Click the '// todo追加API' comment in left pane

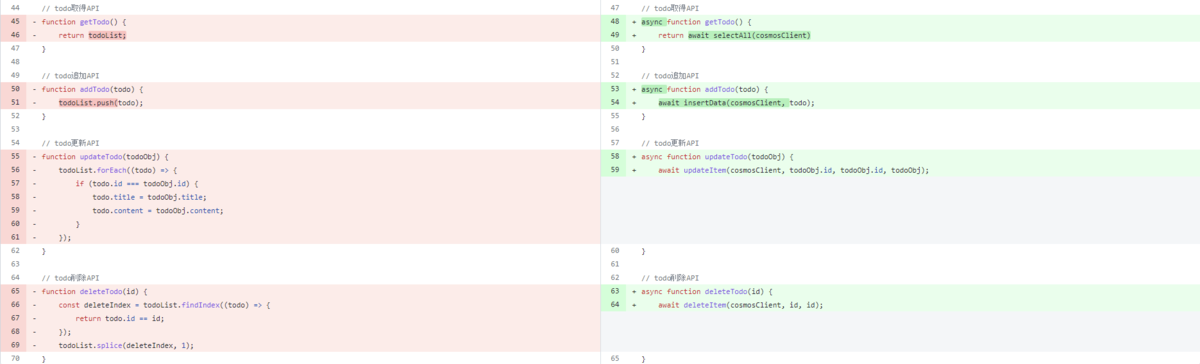click(70, 75)
